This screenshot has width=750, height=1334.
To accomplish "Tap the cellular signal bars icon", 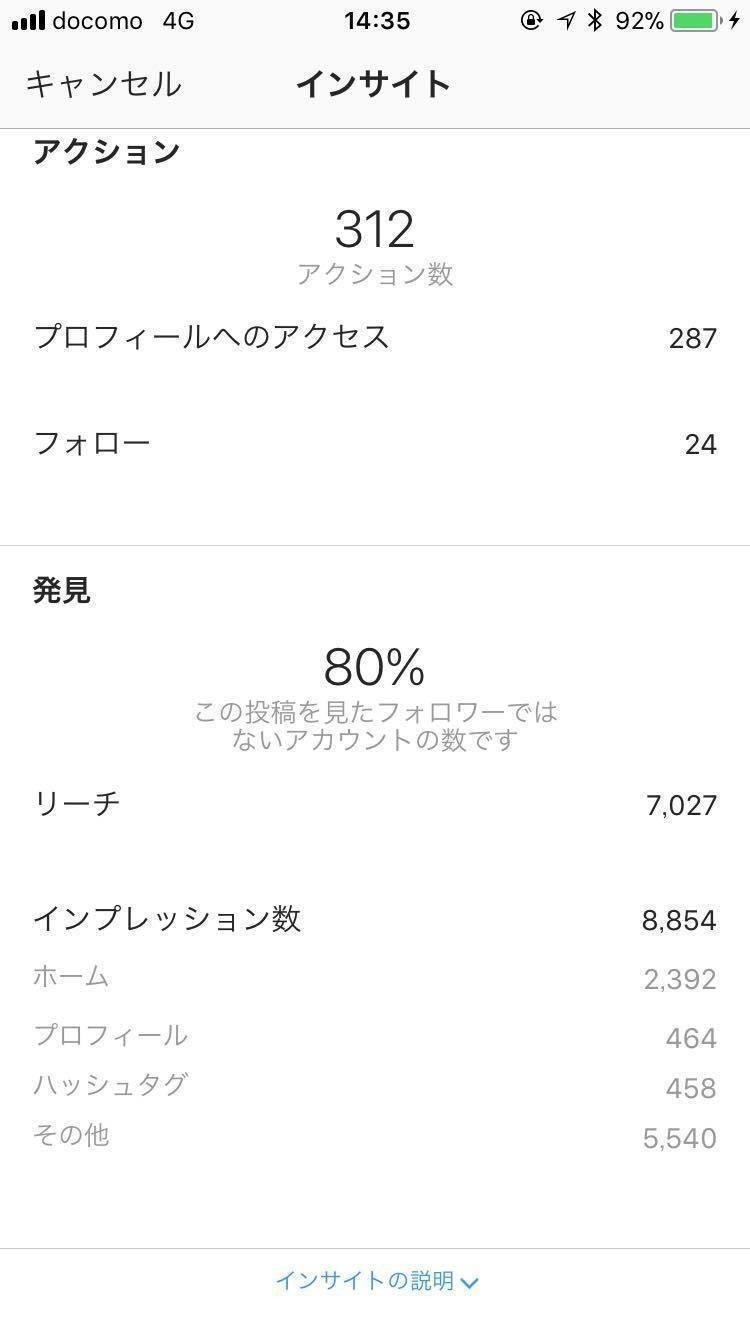I will (28, 21).
